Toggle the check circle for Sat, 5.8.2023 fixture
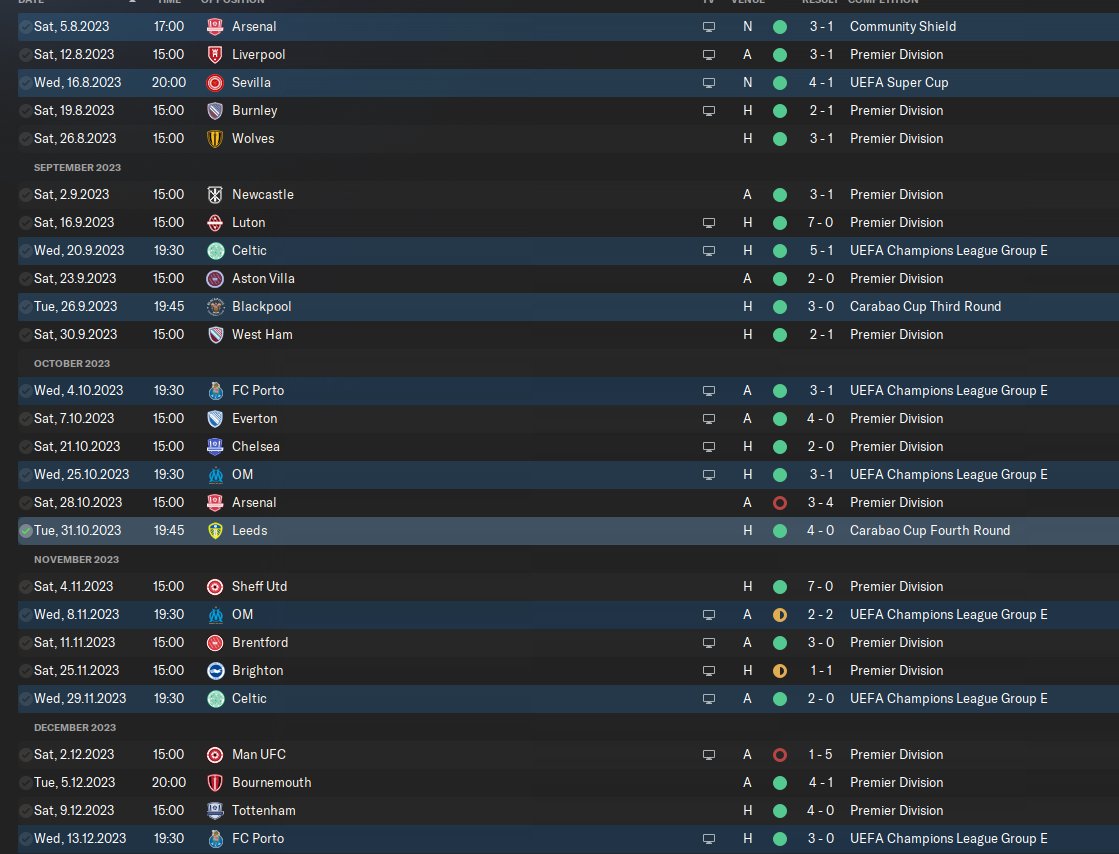The height and width of the screenshot is (854, 1119). pos(26,26)
